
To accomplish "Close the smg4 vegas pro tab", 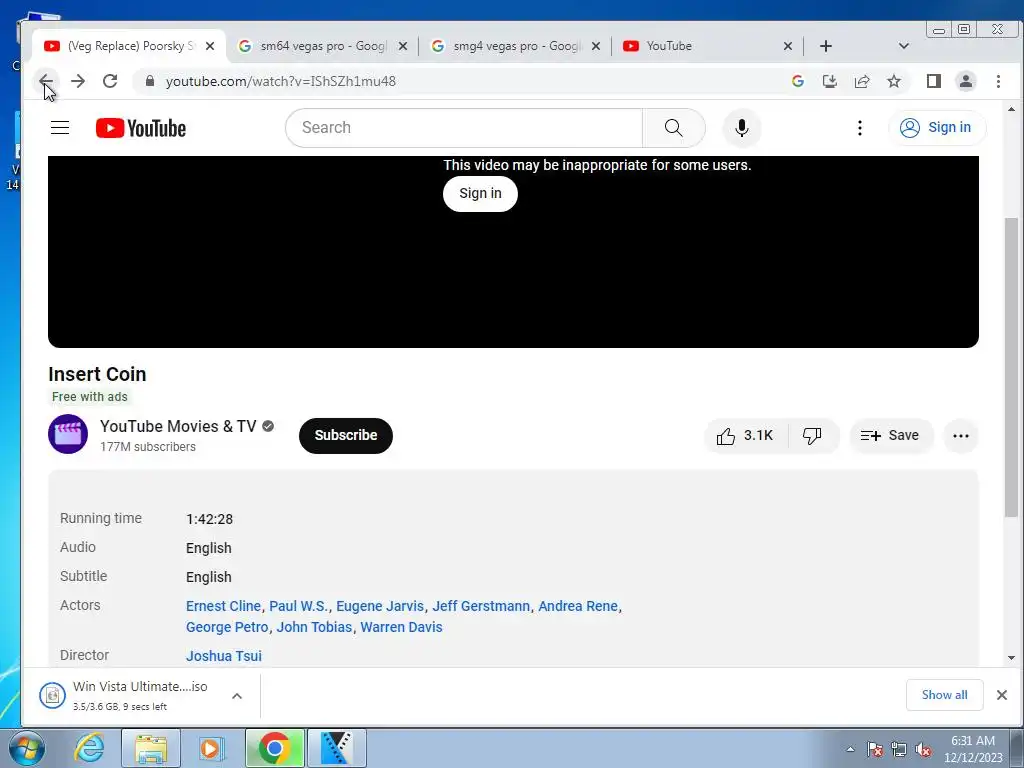I will [x=596, y=46].
